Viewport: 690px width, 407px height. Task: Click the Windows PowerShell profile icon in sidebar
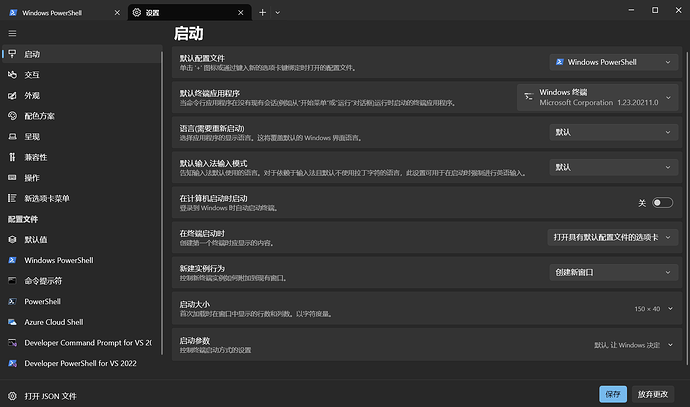point(12,260)
